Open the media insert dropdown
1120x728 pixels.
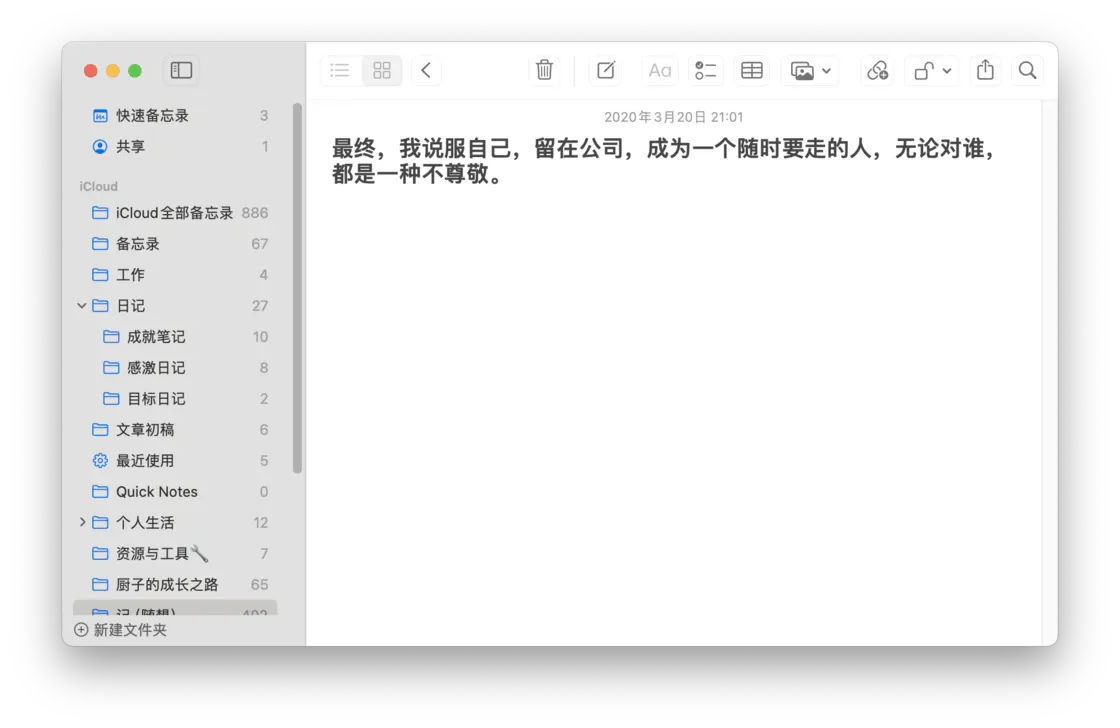point(811,70)
